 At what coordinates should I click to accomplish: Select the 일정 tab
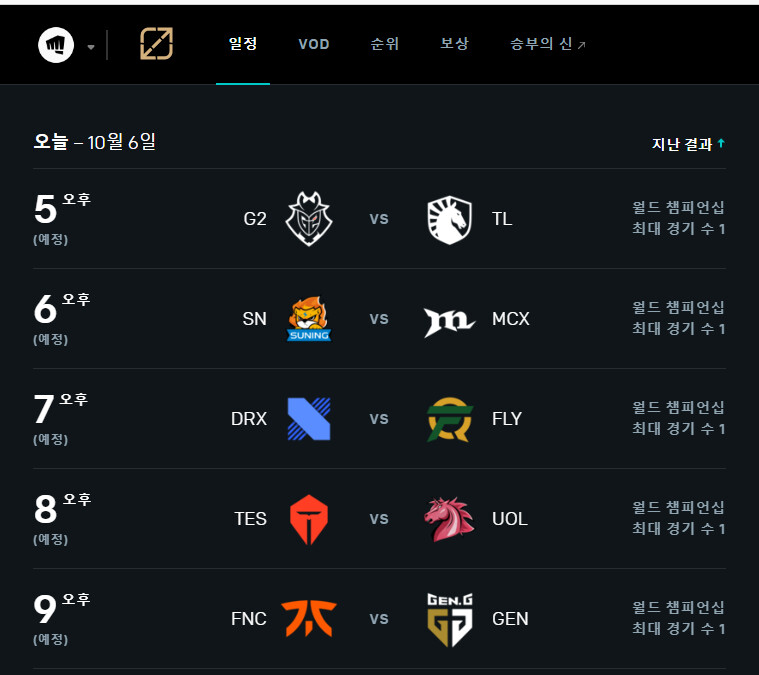click(243, 44)
